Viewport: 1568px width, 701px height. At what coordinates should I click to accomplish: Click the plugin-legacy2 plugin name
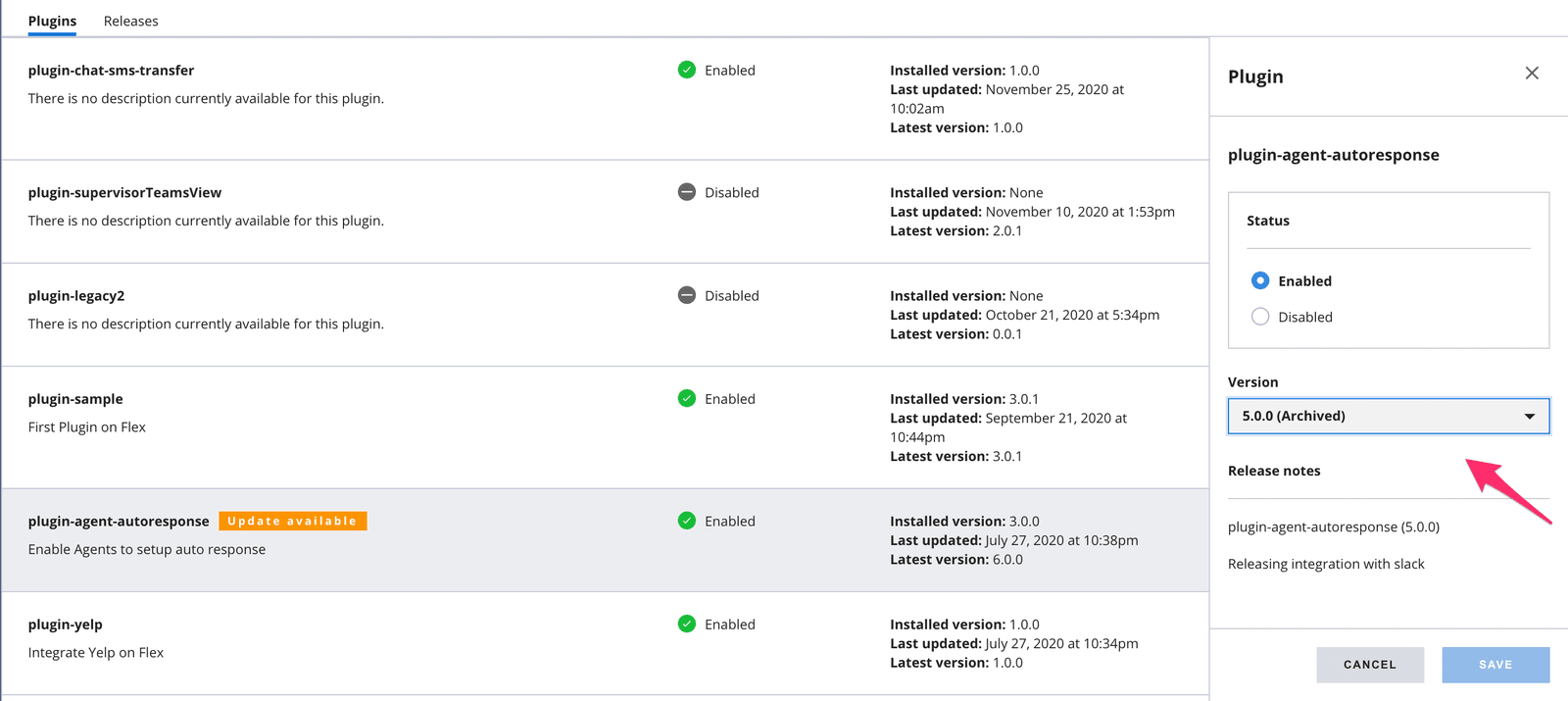(74, 295)
